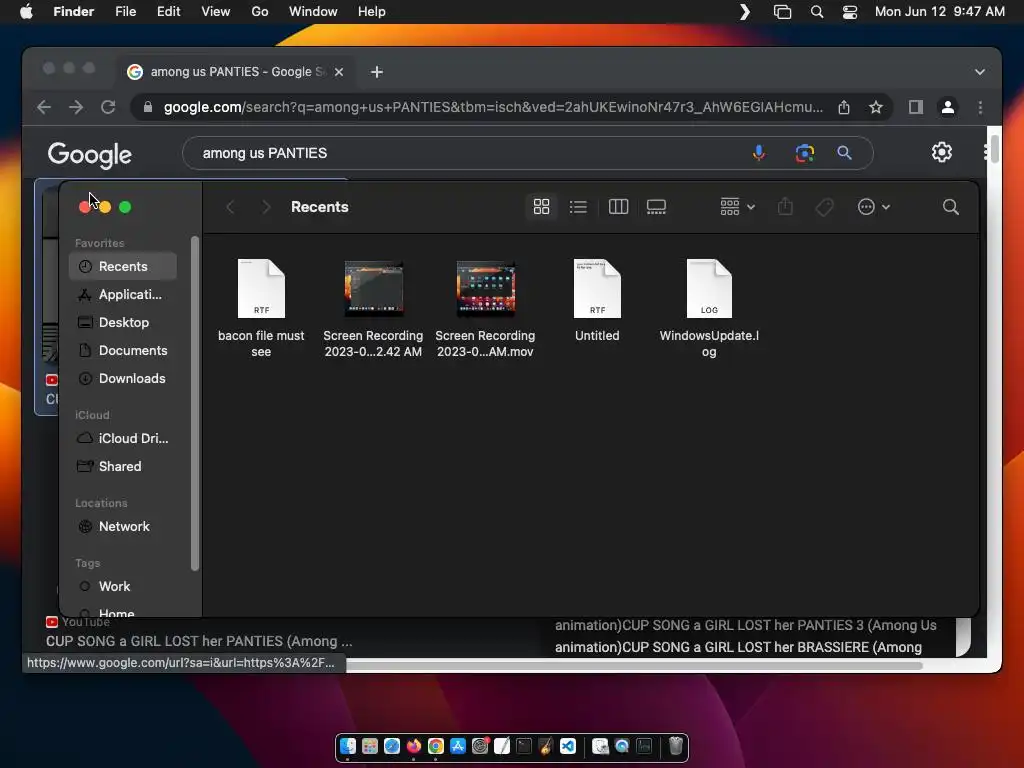Click the Finder share icon

tap(785, 207)
